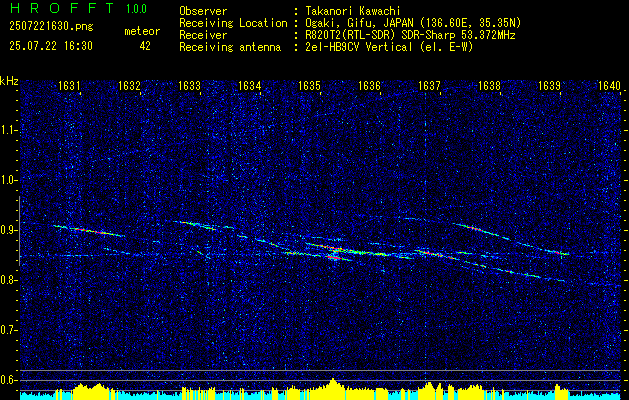Click the 1.0 kHz frequency label
The image size is (629, 400).
pos(7,181)
